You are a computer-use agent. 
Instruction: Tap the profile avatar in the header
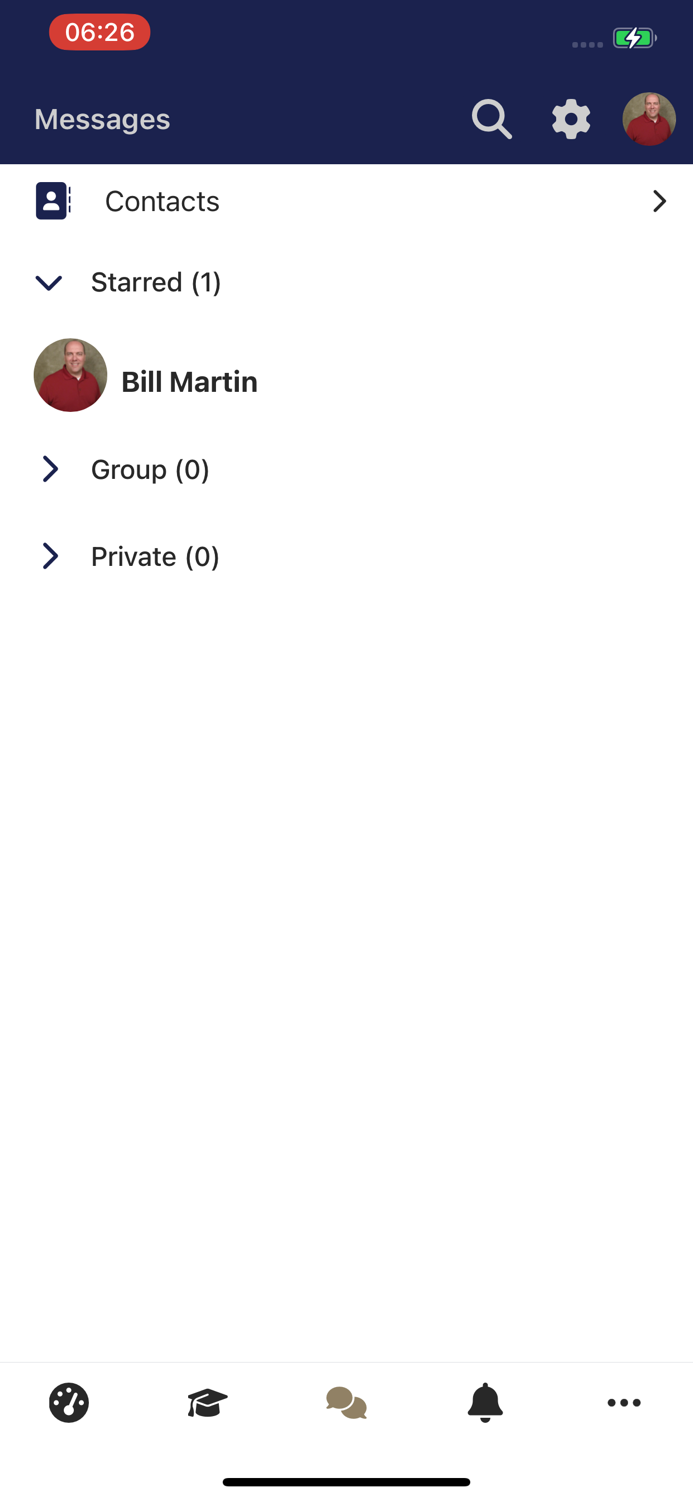coord(649,118)
